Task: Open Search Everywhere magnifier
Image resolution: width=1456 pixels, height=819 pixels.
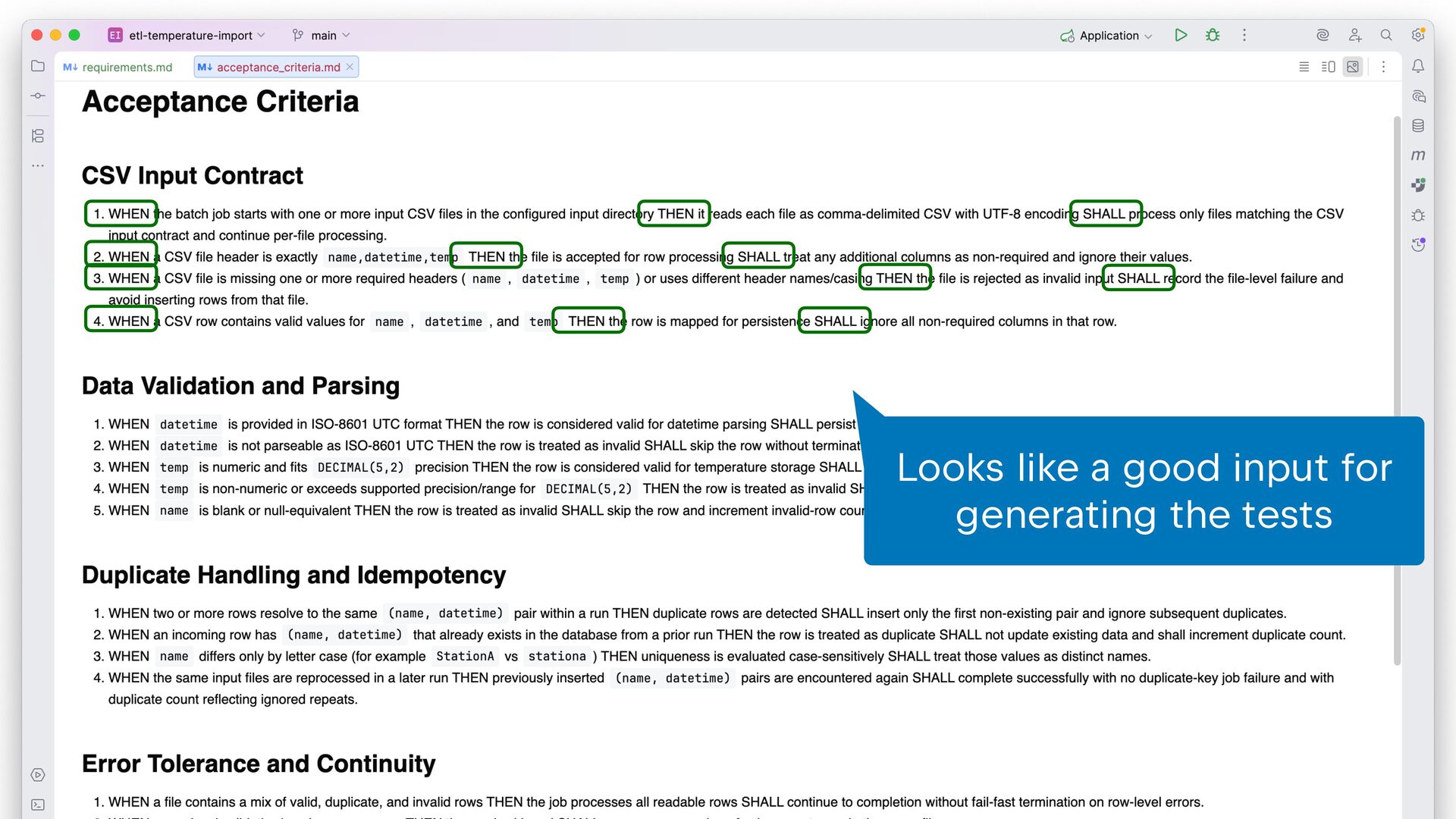Action: 1386,35
